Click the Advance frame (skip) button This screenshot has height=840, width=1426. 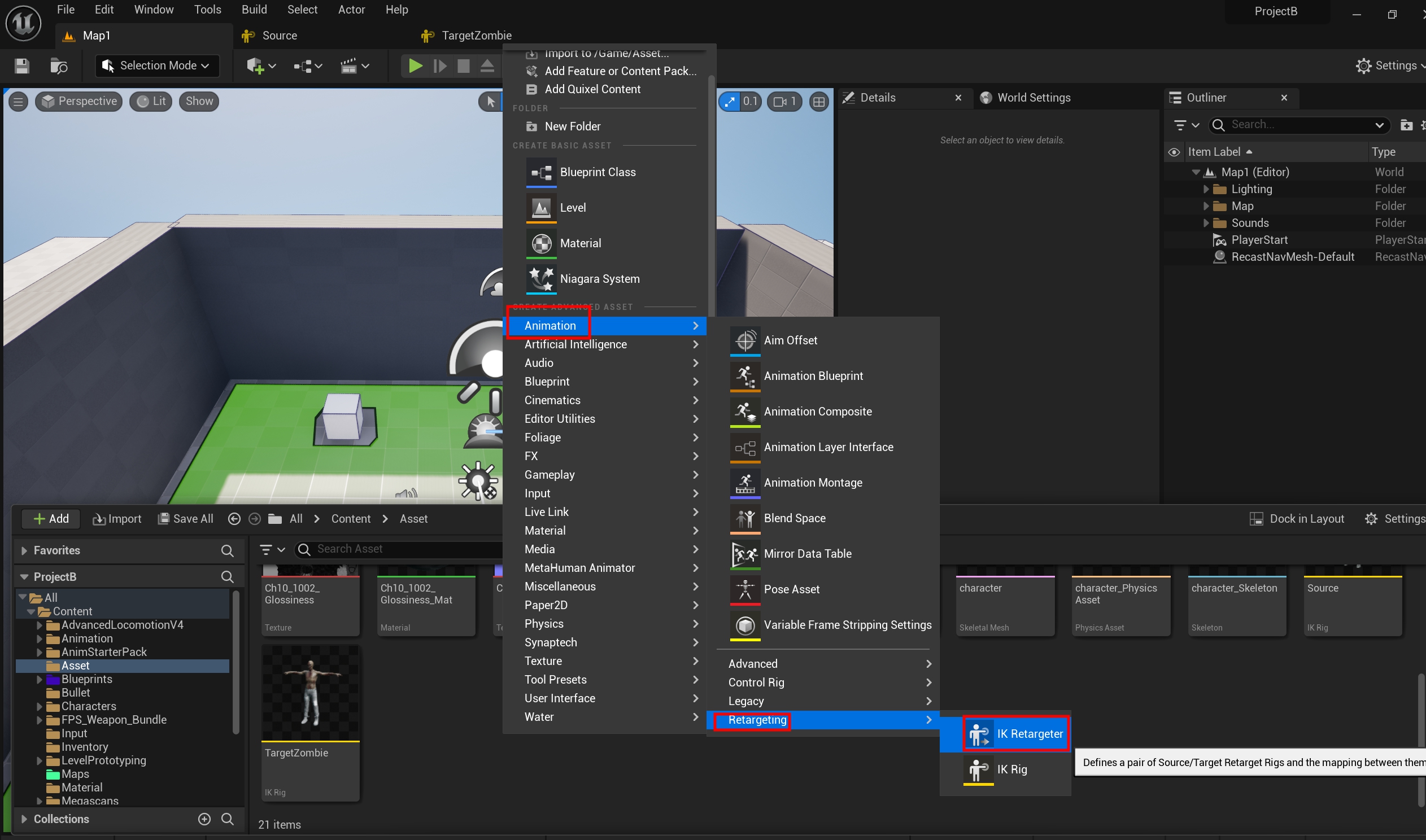439,65
